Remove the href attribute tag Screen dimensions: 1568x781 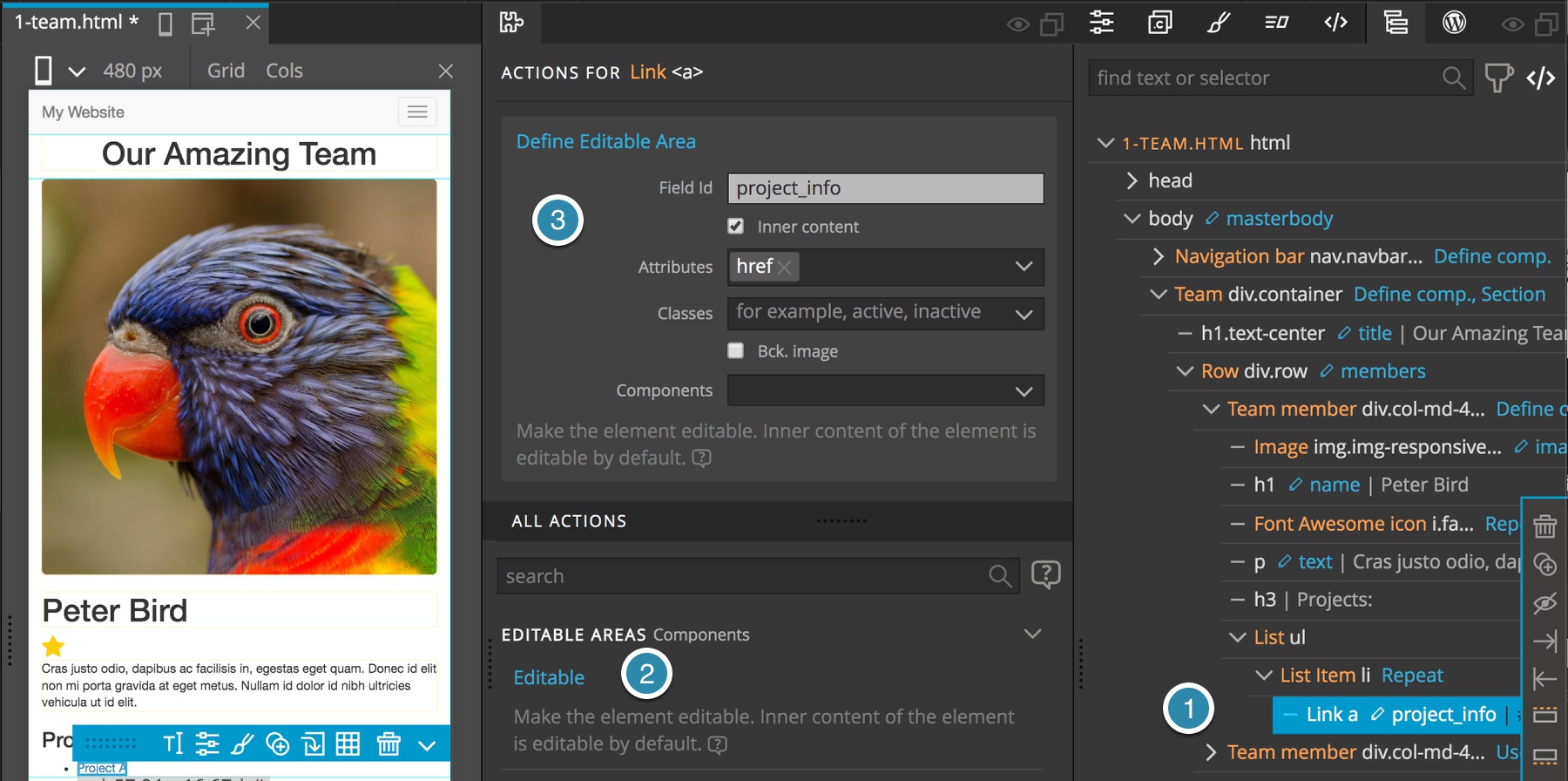(785, 268)
